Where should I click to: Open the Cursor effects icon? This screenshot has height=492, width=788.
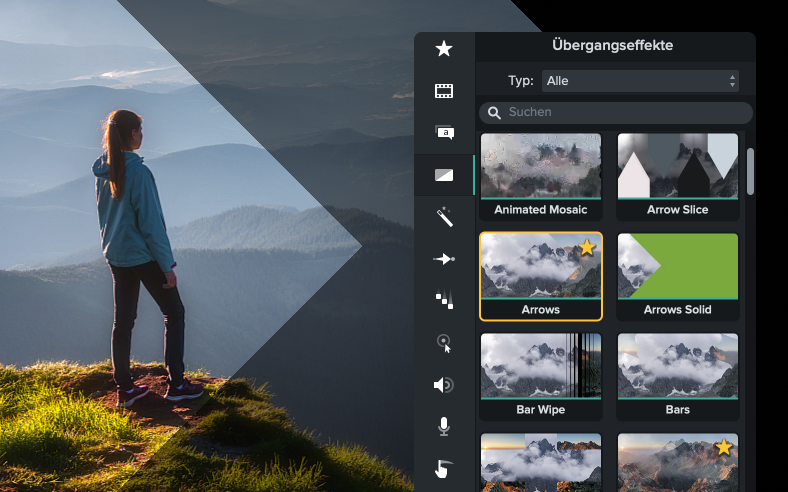pos(444,343)
